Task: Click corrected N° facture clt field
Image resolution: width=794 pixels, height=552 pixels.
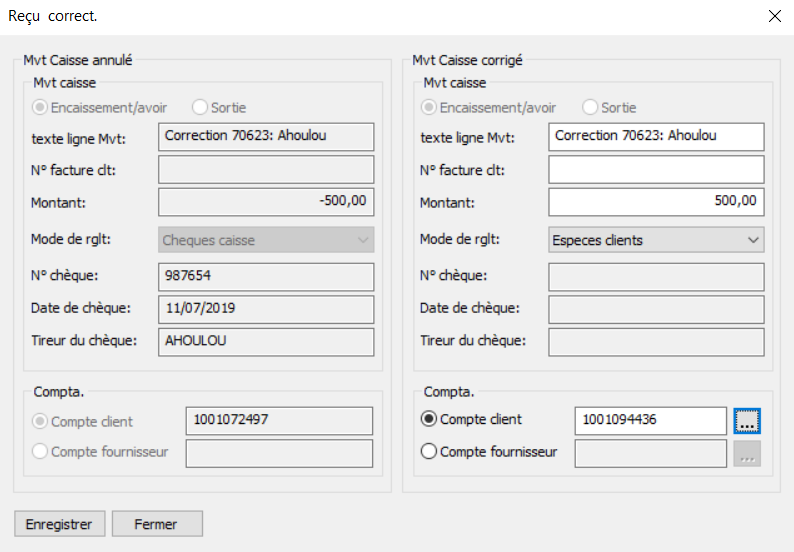Action: [656, 169]
